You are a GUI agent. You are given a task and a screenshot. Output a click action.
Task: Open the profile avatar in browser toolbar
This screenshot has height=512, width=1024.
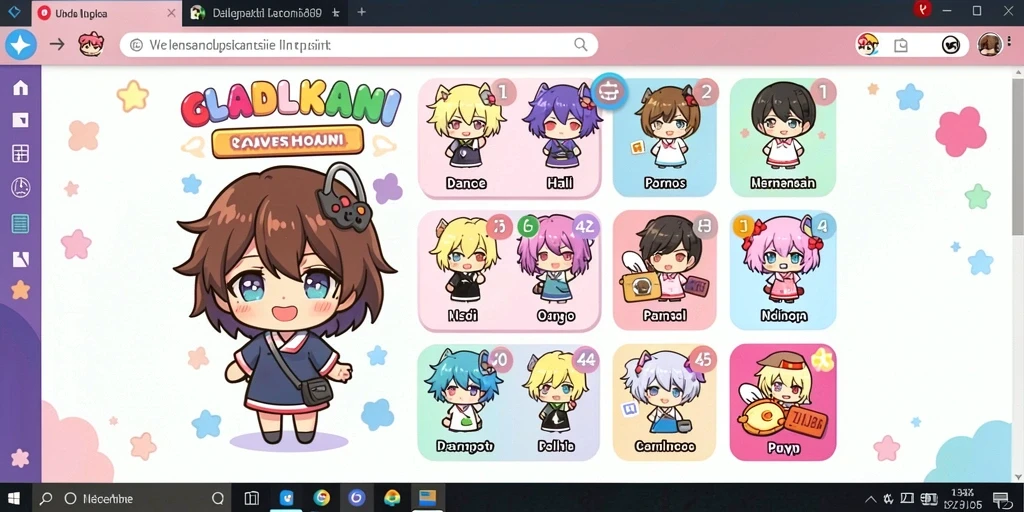coord(989,44)
